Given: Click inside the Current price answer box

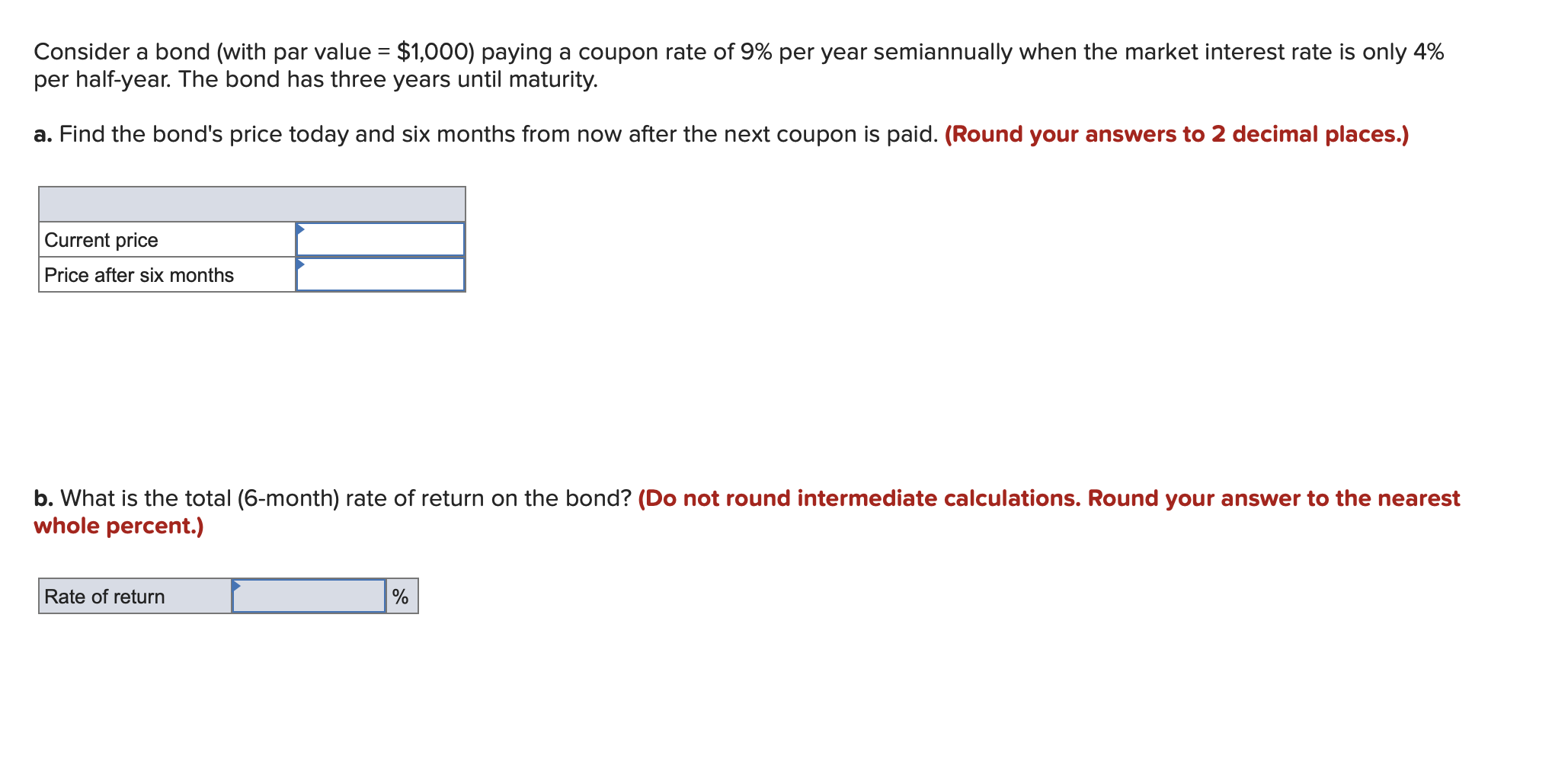Looking at the screenshot, I should [x=381, y=238].
